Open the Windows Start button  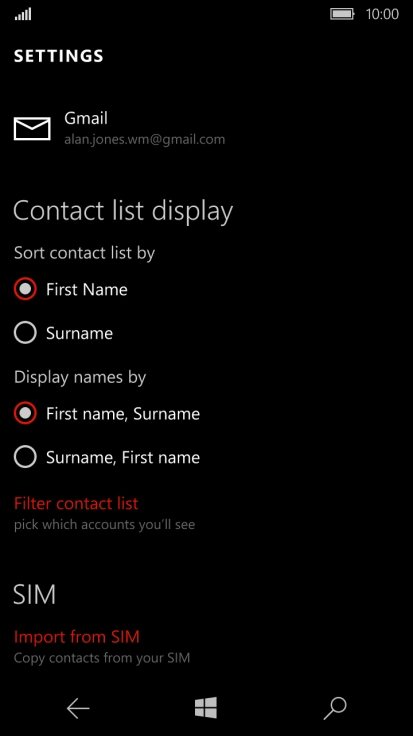pyautogui.click(x=206, y=708)
